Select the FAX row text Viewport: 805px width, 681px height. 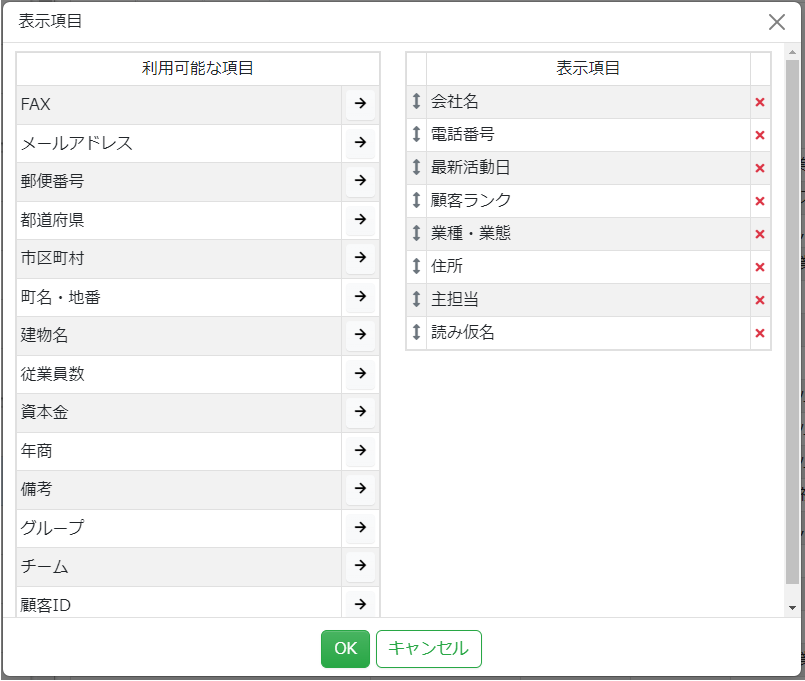[35, 104]
